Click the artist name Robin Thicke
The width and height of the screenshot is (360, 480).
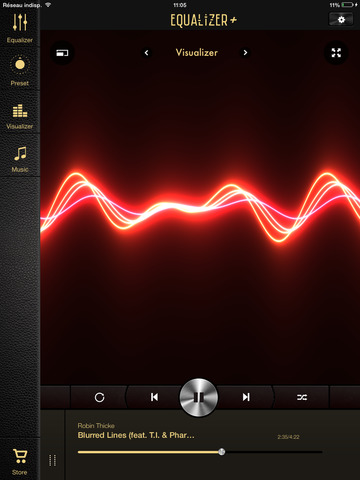point(96,426)
